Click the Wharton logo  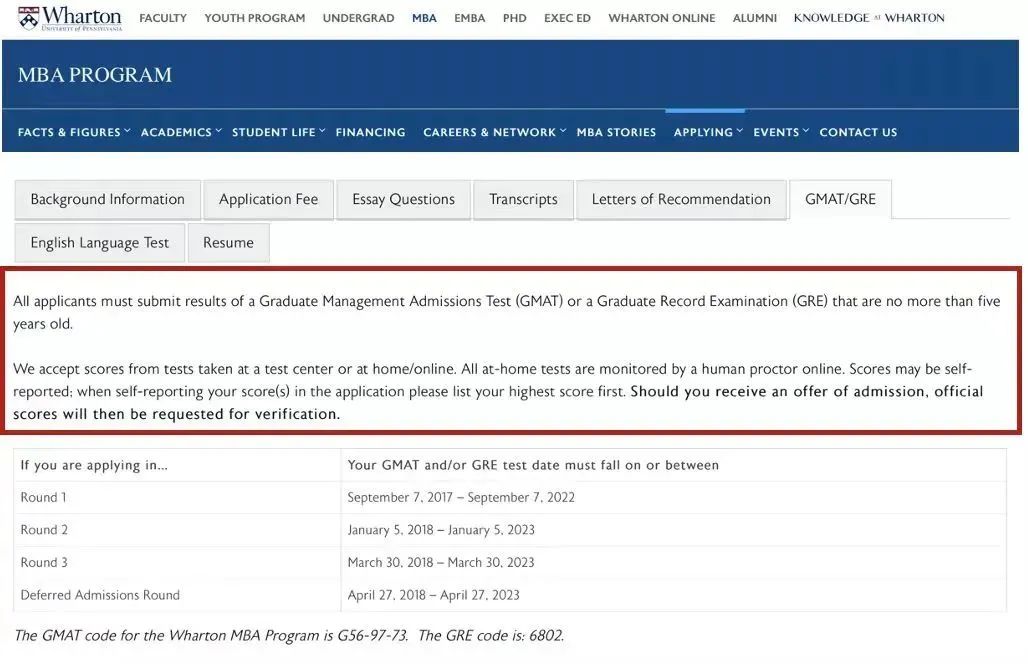pyautogui.click(x=70, y=18)
